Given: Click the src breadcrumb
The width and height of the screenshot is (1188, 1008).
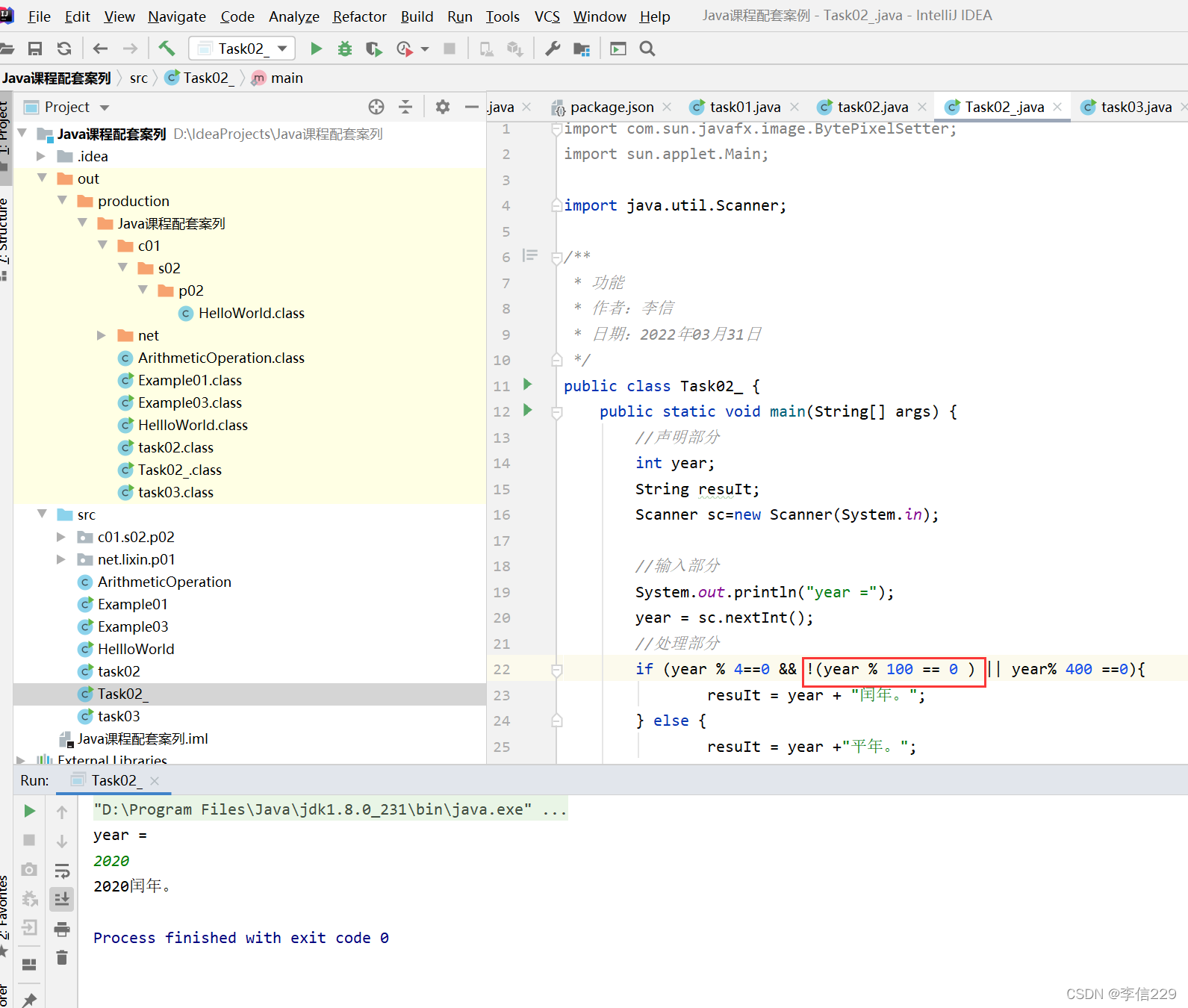Looking at the screenshot, I should tap(139, 78).
